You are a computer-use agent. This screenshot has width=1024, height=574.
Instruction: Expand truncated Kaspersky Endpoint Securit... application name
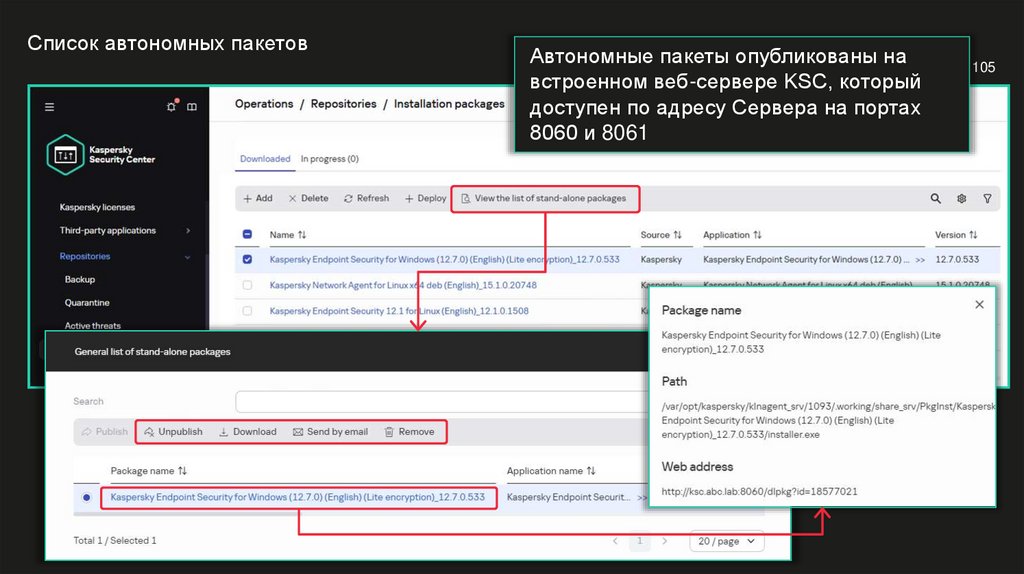tap(642, 498)
